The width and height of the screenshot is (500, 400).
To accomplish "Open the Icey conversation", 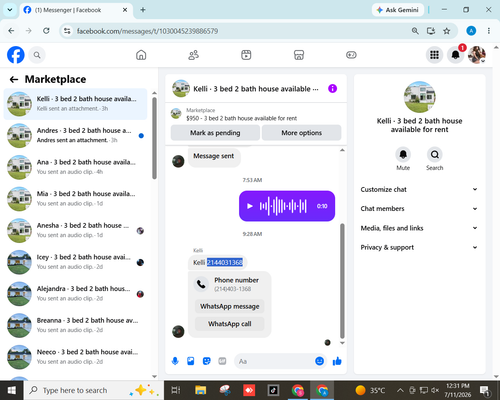I will point(75,262).
